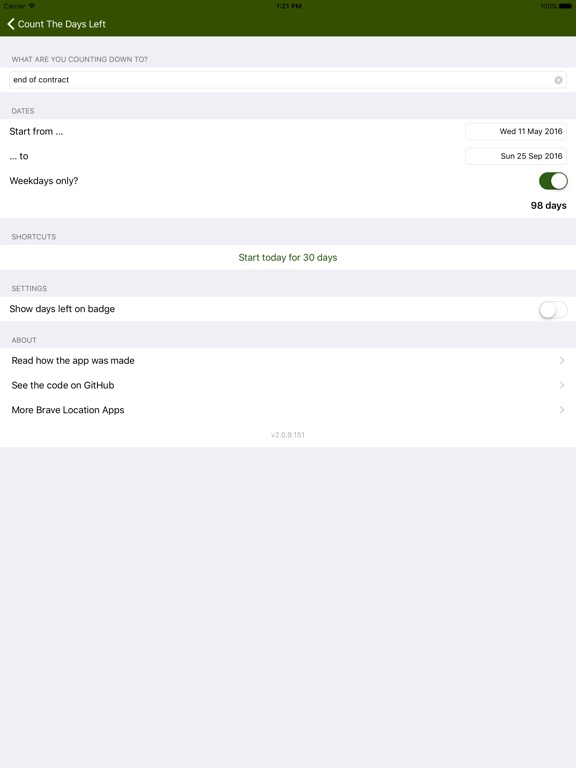Tap the back arrow icon

11,24
